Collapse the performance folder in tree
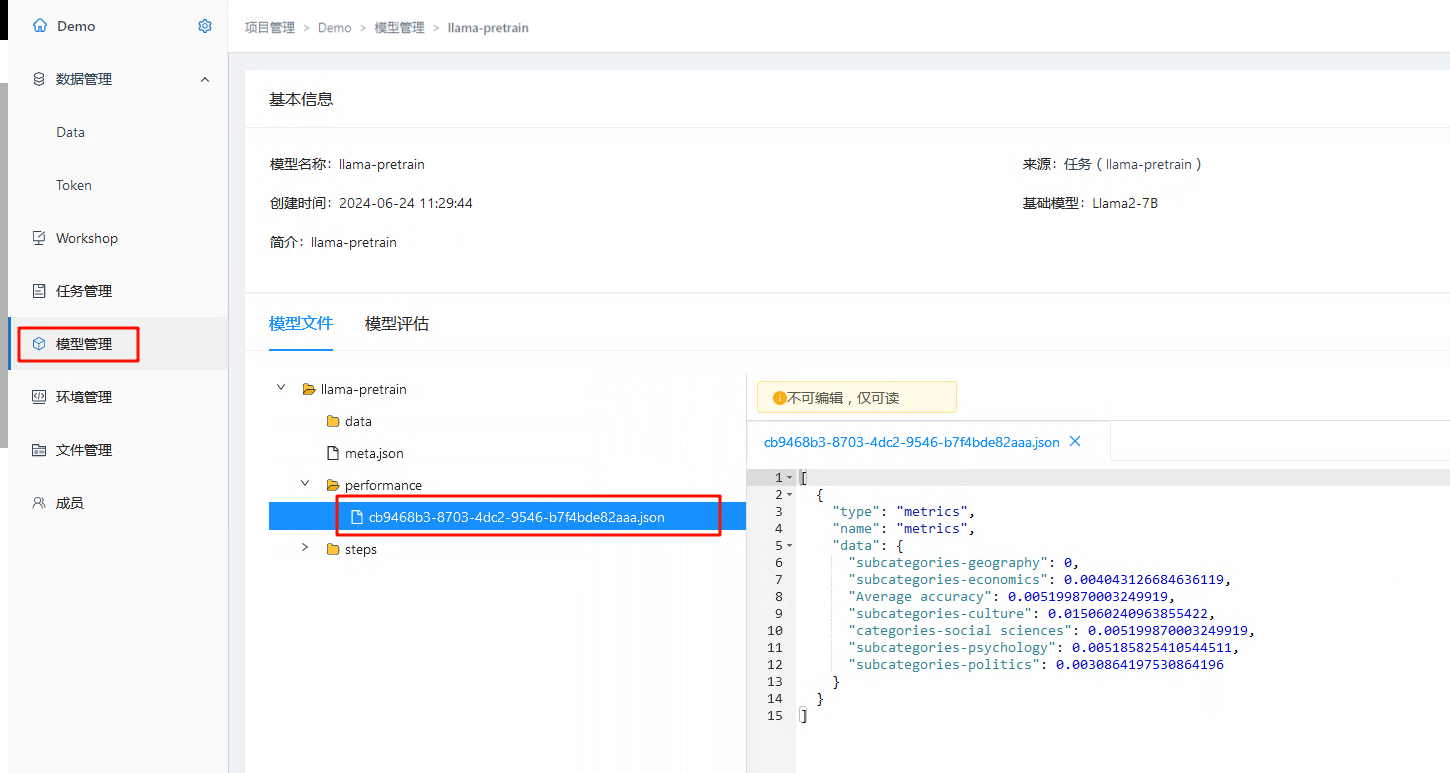This screenshot has height=773, width=1450. click(305, 484)
